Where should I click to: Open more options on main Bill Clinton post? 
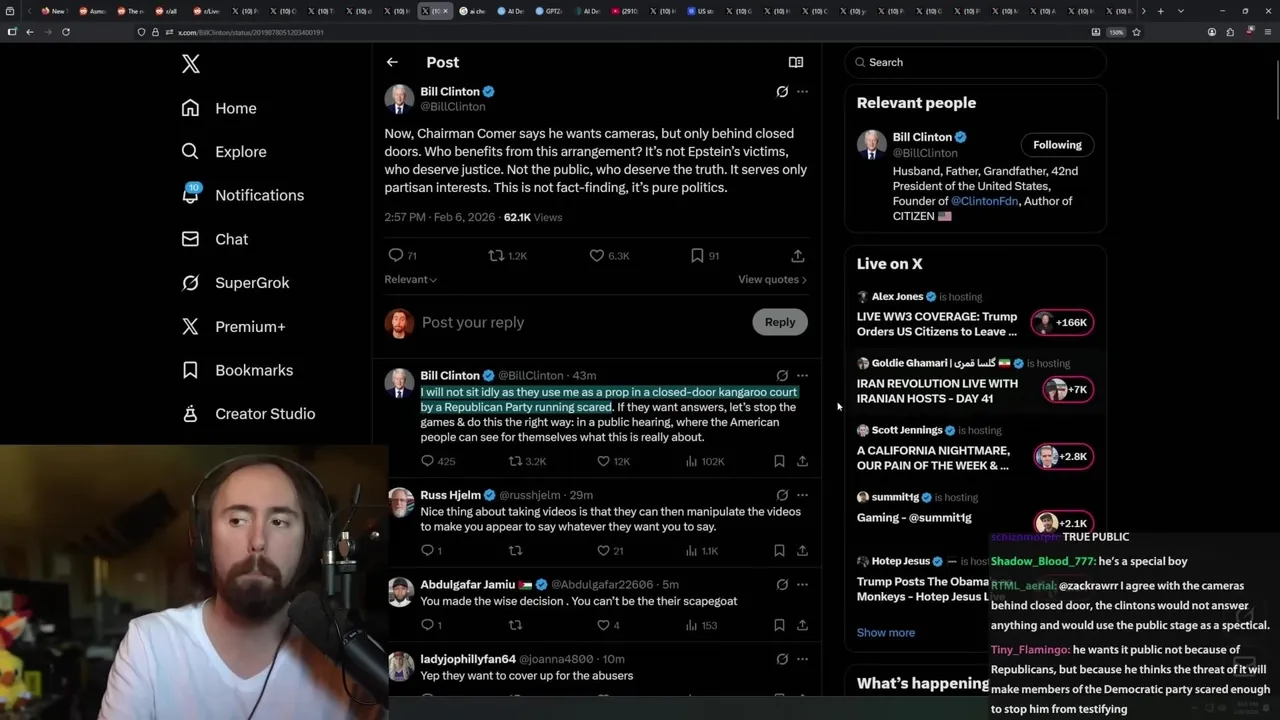click(x=802, y=91)
